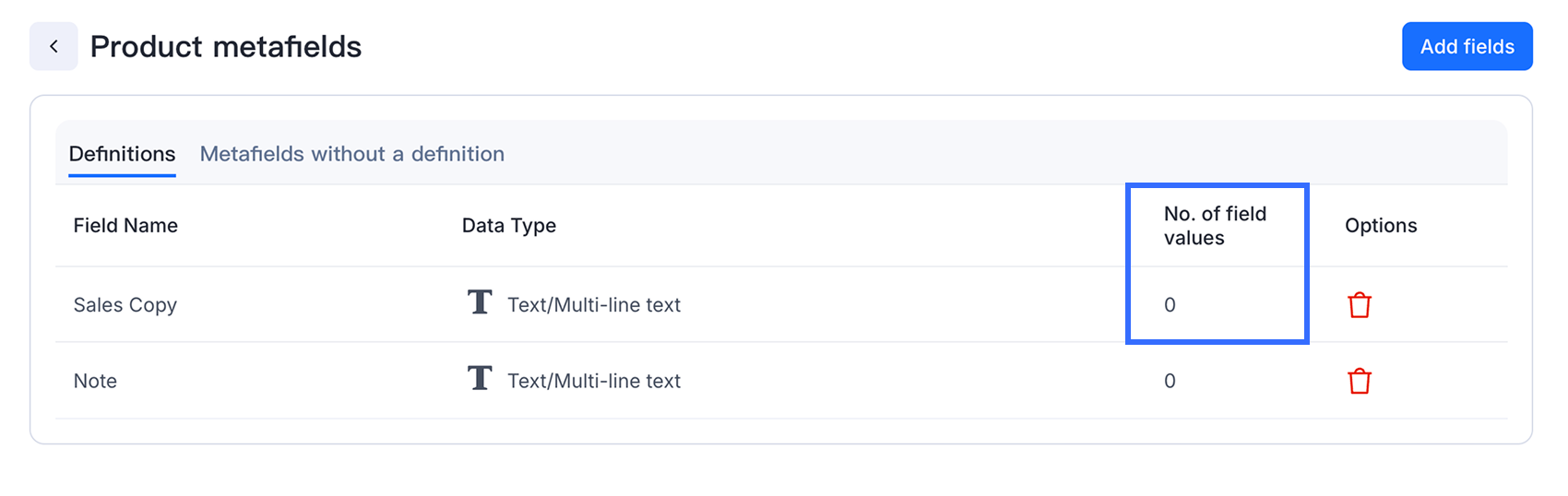
Task: Click the blank tab bar area beside tabs
Action: click(1005, 153)
